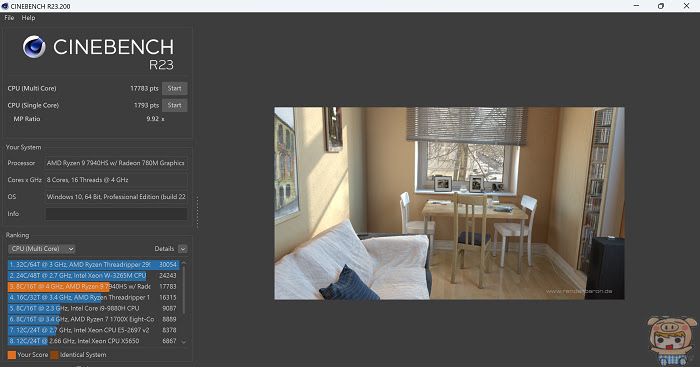
Task: Click the brown Identical System swatch
Action: (x=54, y=355)
